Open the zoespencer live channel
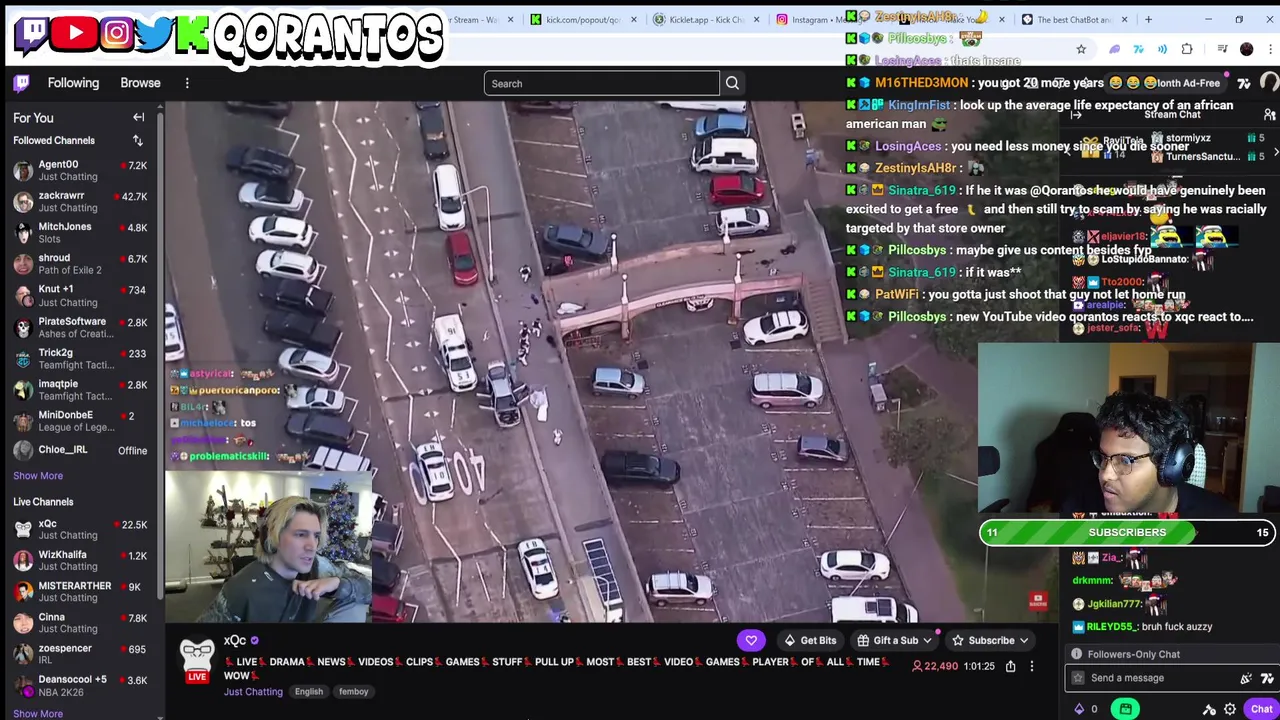Image resolution: width=1280 pixels, height=720 pixels. click(x=82, y=654)
